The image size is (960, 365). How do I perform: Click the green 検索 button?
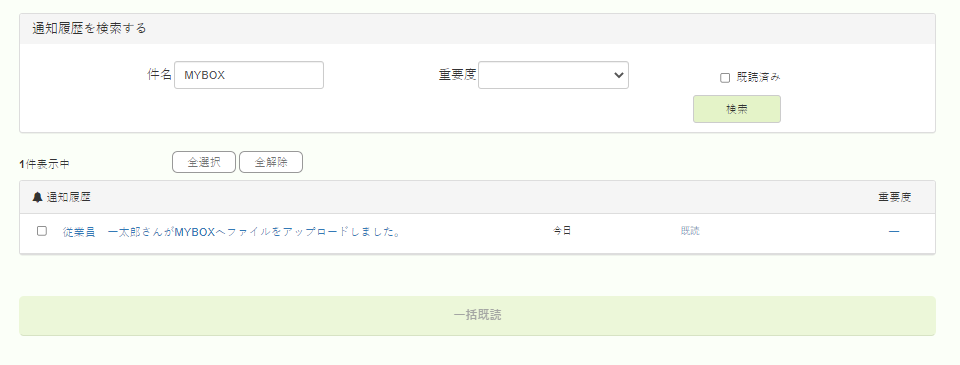point(737,109)
